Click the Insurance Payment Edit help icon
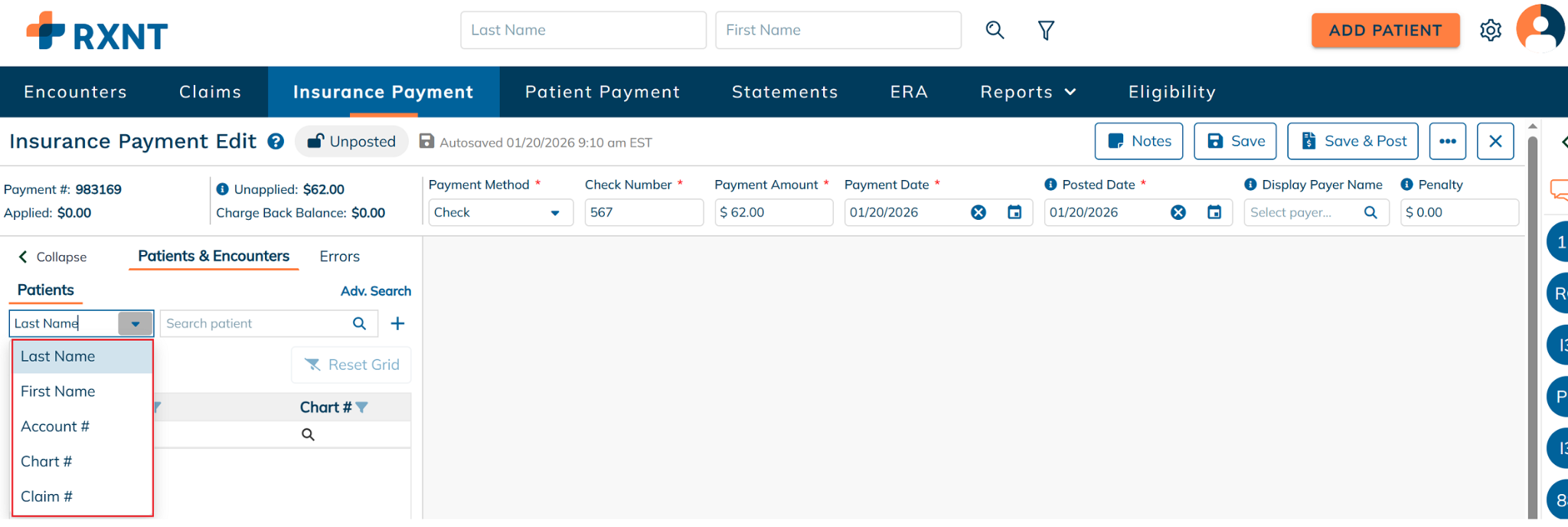This screenshot has width=1568, height=527. tap(276, 142)
